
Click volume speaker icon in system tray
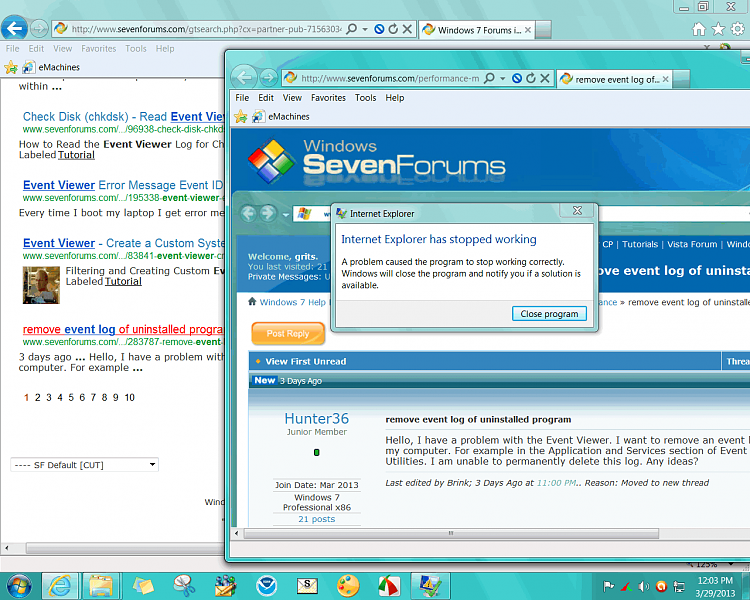644,586
